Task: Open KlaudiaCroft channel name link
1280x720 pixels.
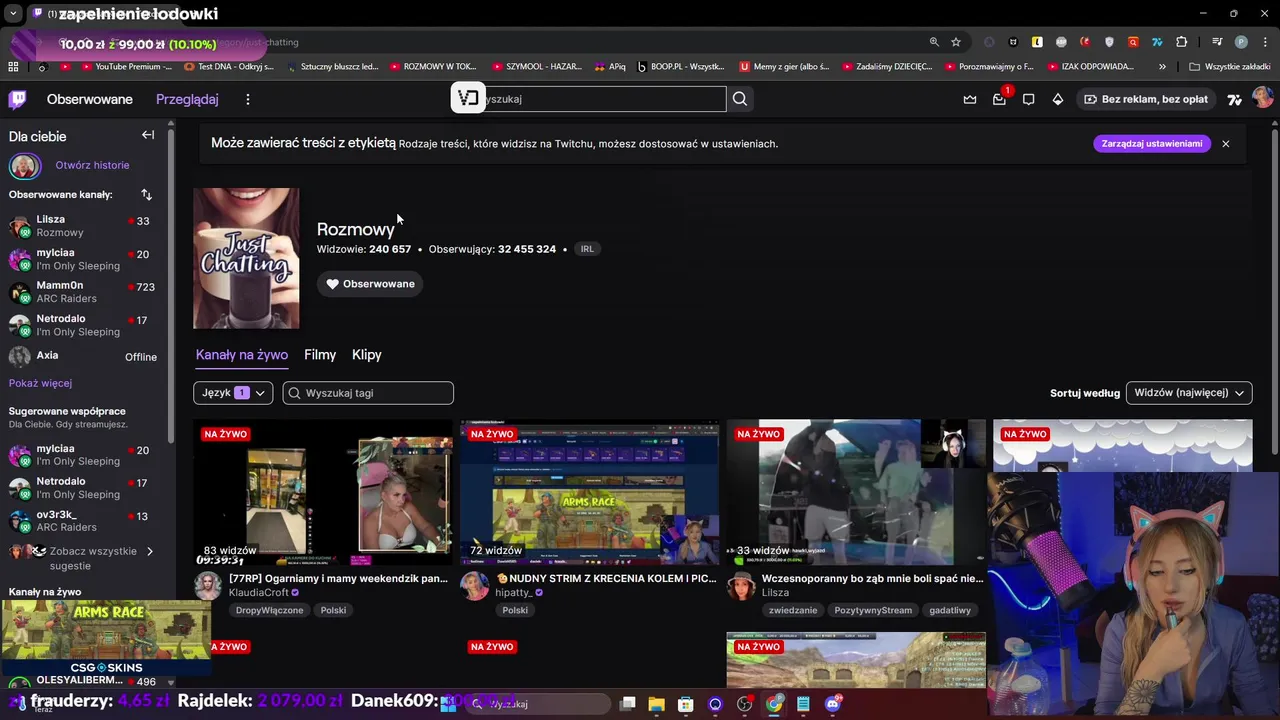Action: point(258,592)
